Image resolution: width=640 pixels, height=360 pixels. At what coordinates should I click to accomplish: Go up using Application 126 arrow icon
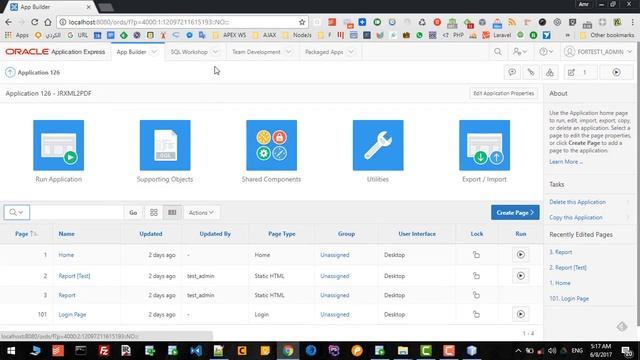click(x=10, y=72)
